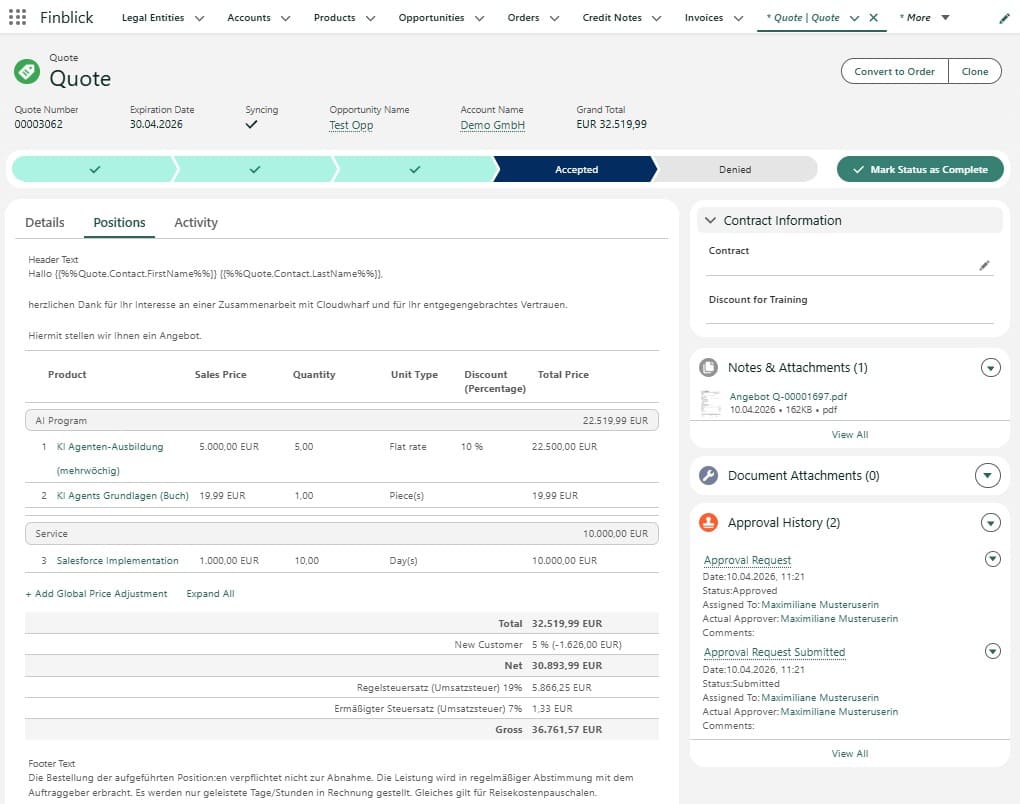
Task: Click View All under Notes & Attachments
Action: click(850, 435)
